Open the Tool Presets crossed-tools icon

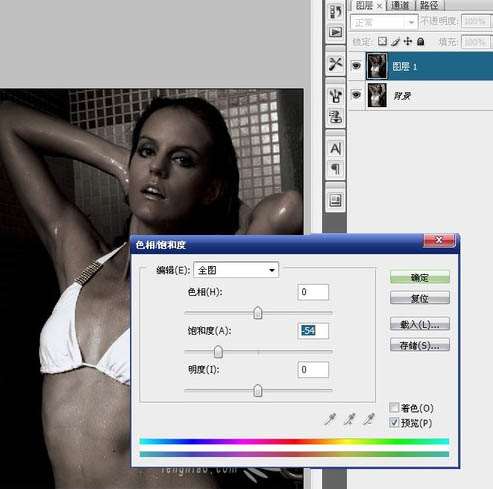click(335, 63)
